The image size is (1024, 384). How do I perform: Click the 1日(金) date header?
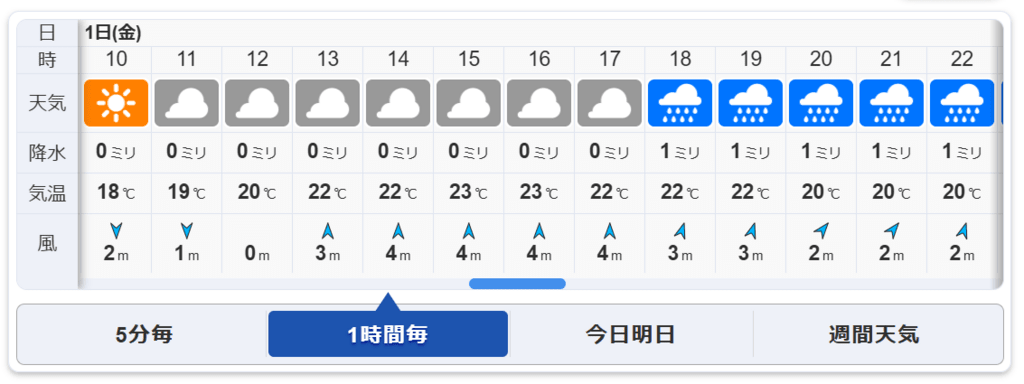(x=114, y=32)
